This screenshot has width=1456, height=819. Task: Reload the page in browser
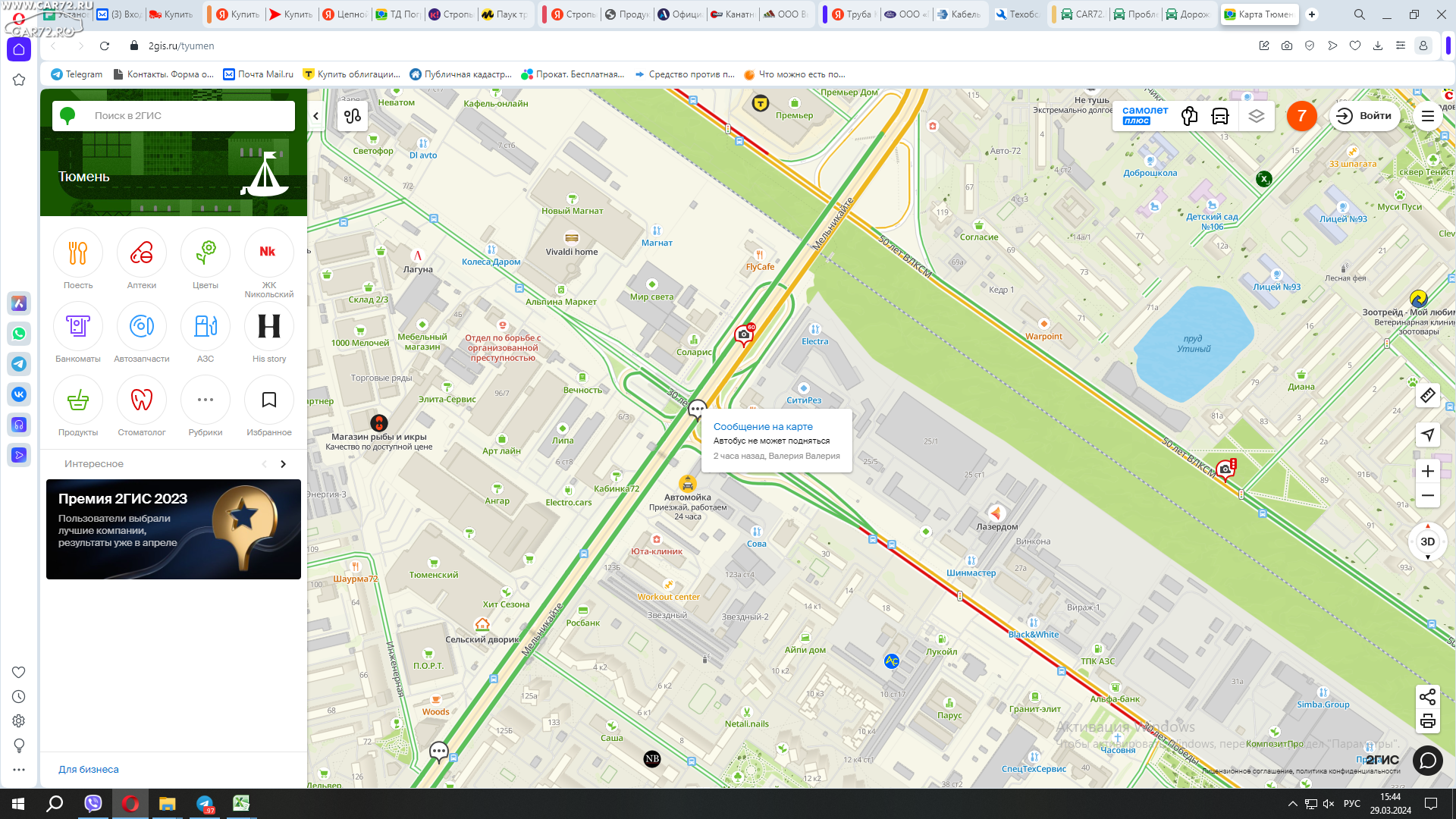point(105,46)
